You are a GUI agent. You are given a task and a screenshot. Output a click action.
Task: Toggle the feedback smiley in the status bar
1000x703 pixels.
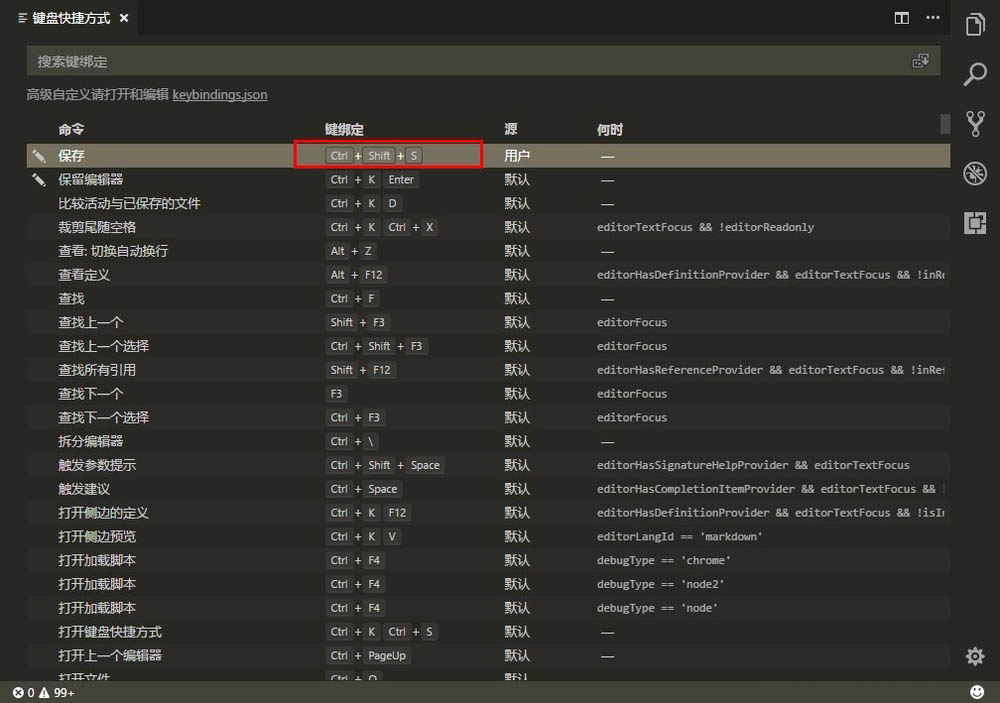click(x=977, y=691)
